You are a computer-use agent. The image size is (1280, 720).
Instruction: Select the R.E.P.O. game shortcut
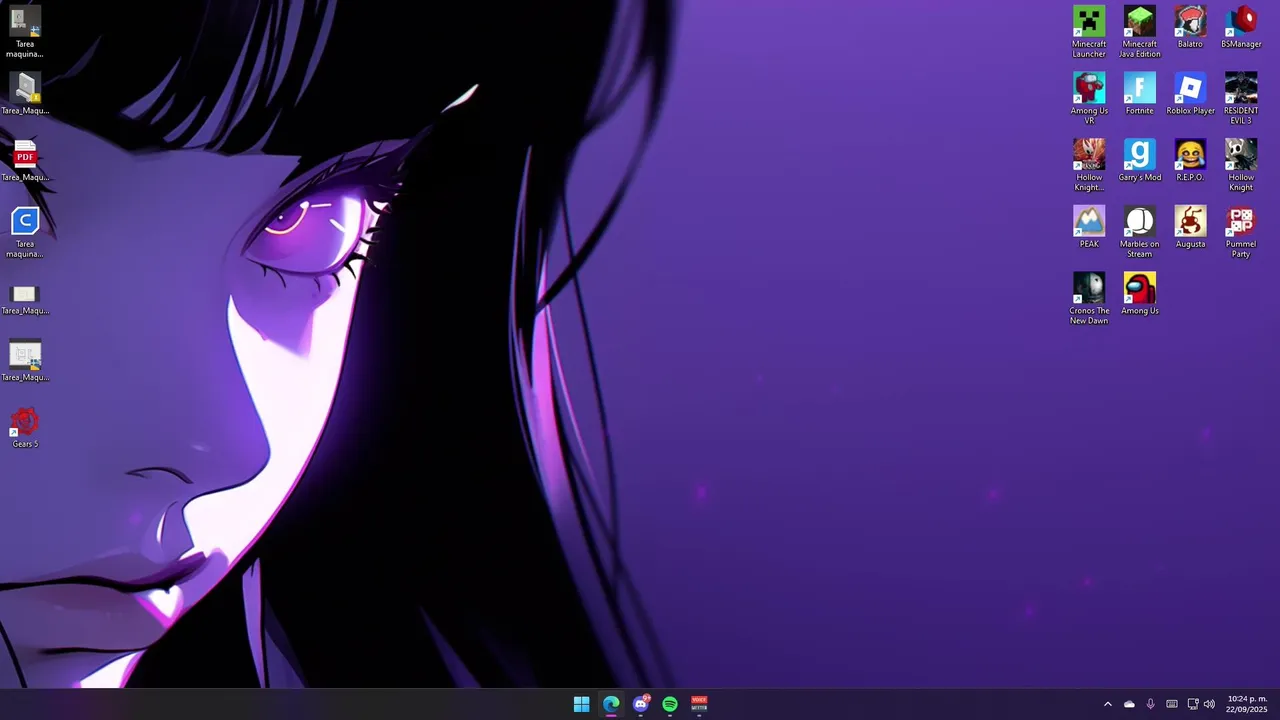click(x=1190, y=161)
